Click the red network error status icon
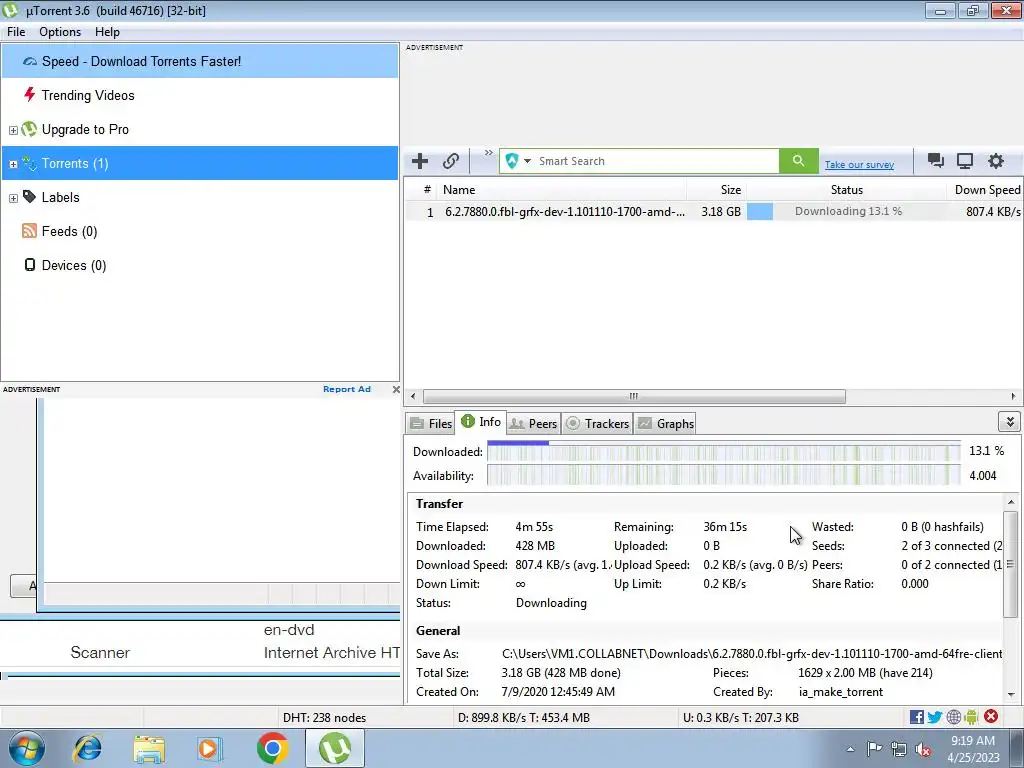1024x768 pixels. [991, 716]
